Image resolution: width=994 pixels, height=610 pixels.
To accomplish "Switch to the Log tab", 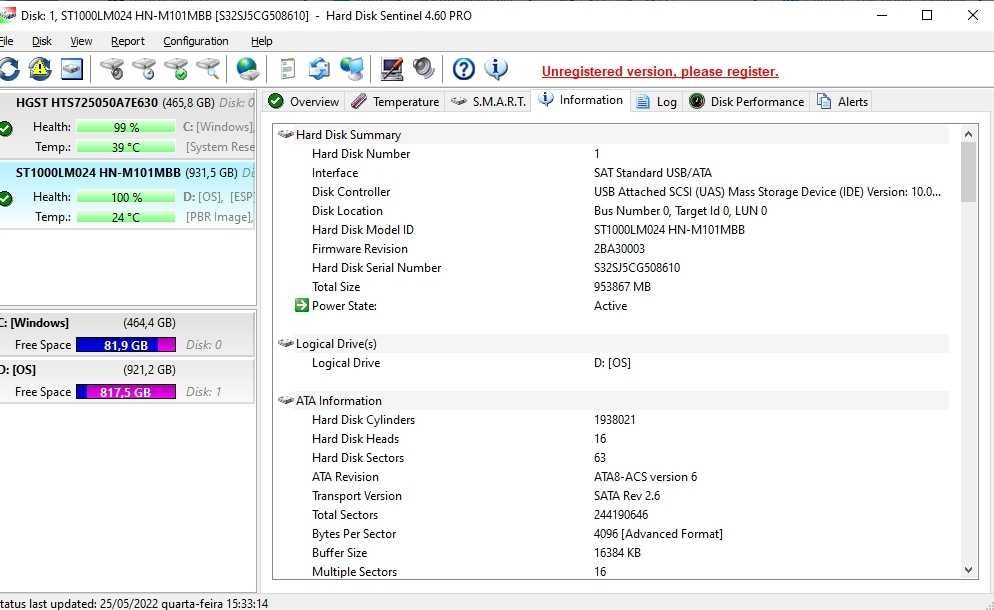I will click(657, 101).
